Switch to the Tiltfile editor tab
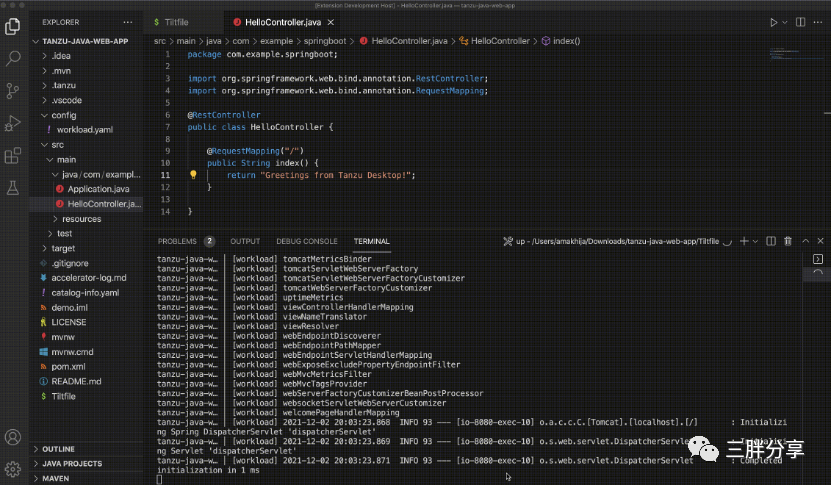Viewport: 832px width, 486px height. (x=176, y=22)
